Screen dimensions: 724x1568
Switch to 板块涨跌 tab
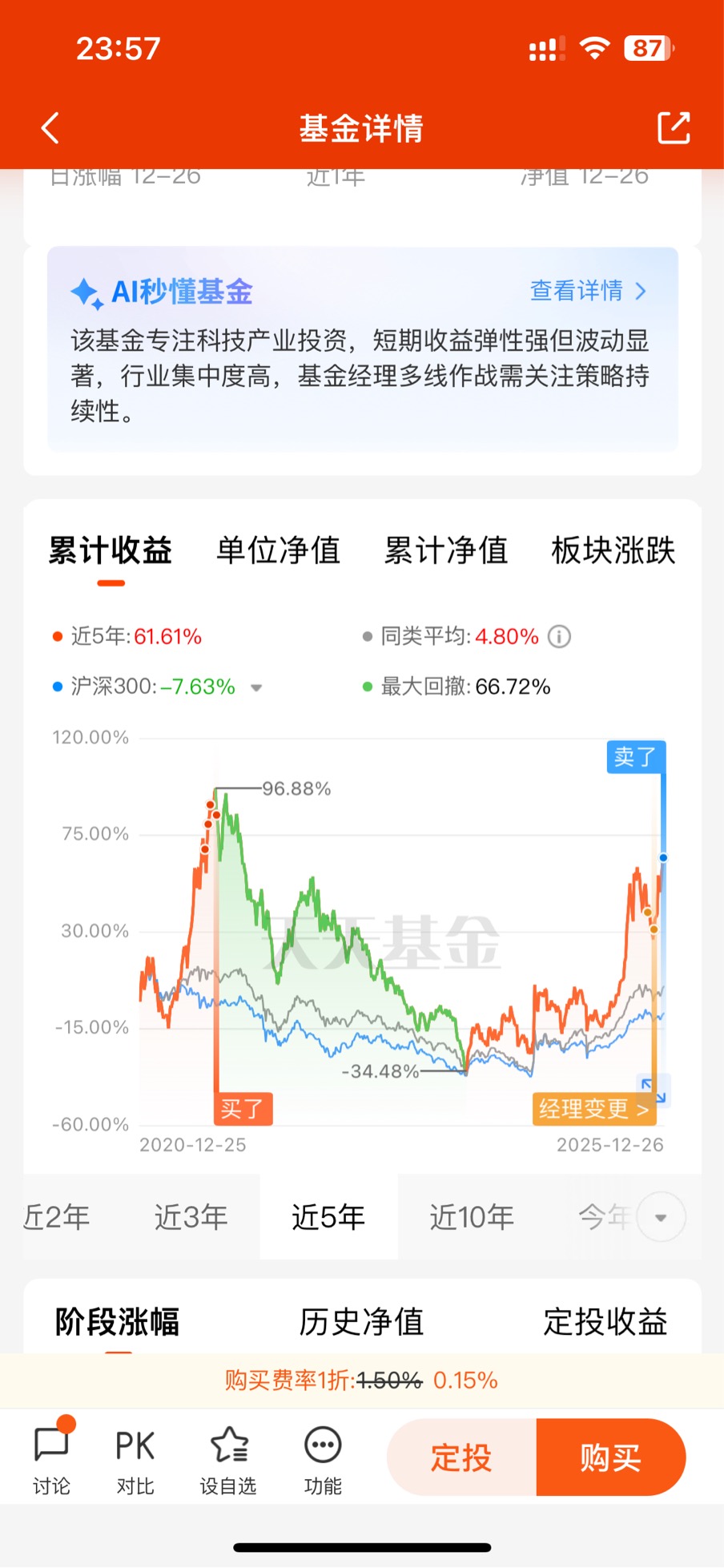613,551
